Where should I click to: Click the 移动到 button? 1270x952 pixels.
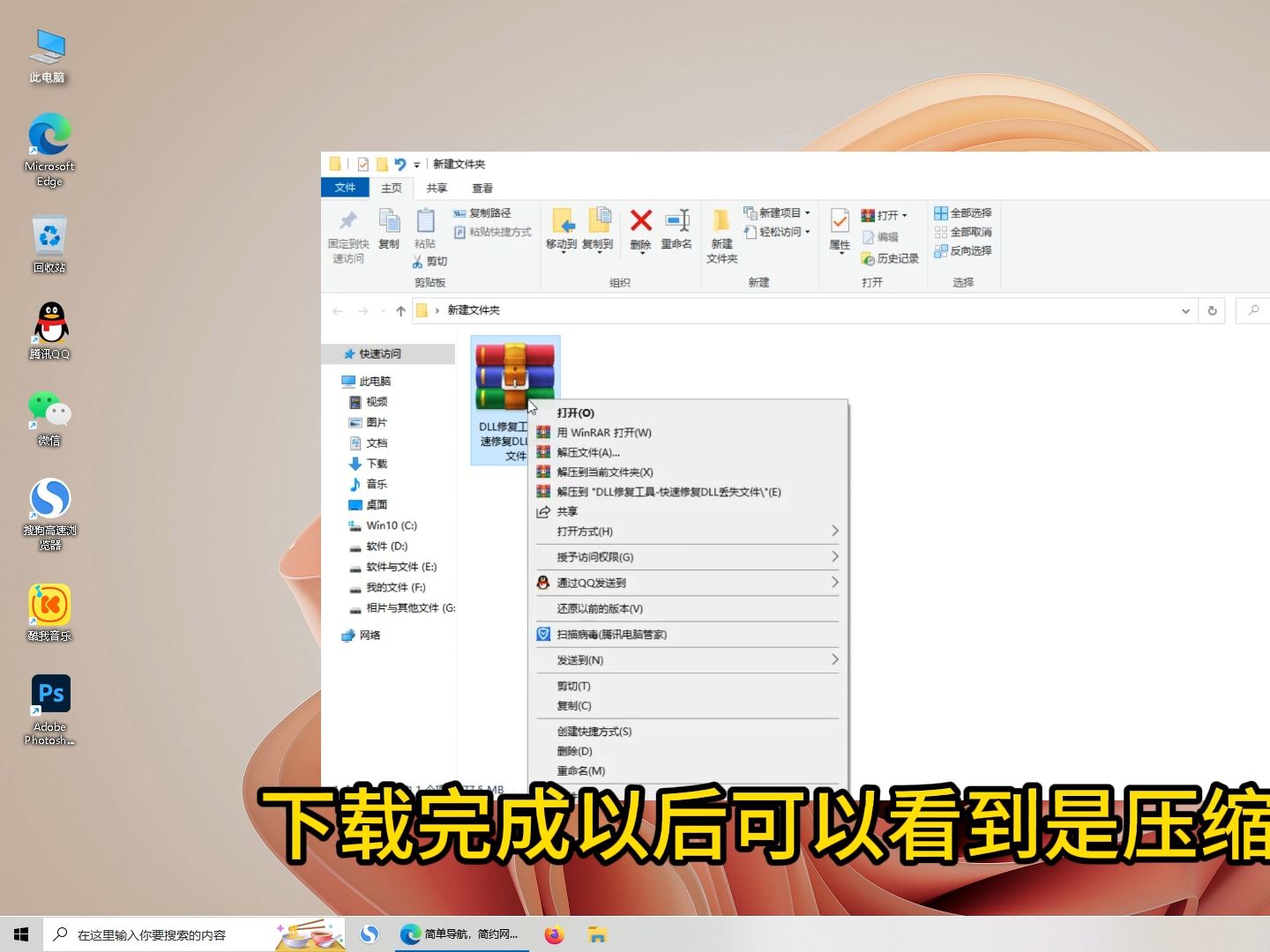click(562, 230)
